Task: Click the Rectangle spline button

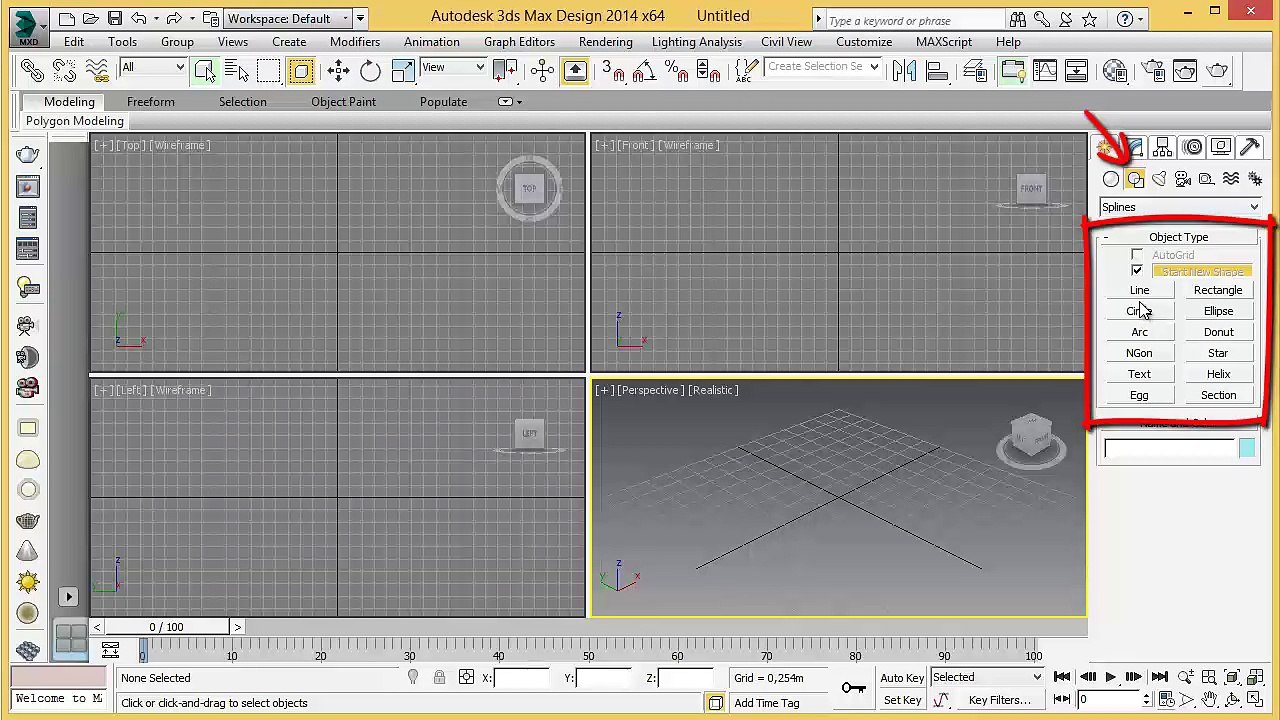Action: (x=1218, y=290)
